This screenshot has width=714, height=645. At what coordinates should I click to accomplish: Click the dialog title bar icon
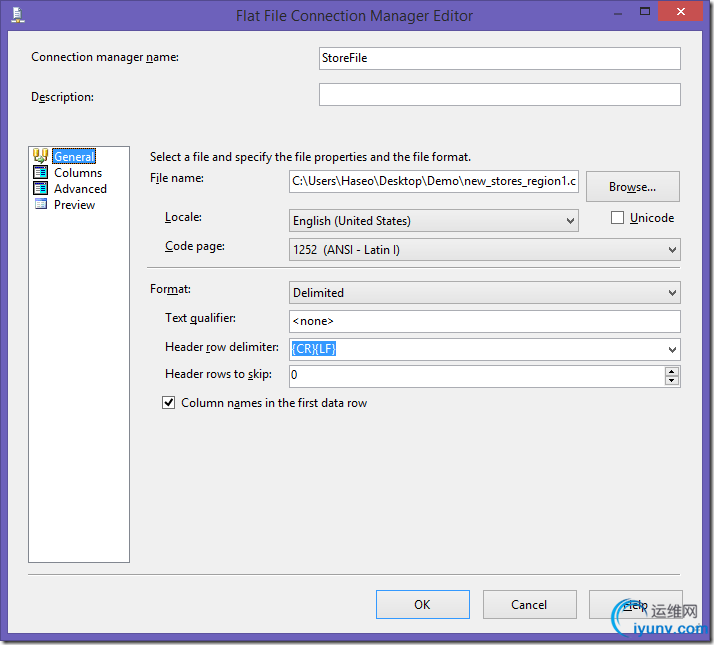[17, 15]
